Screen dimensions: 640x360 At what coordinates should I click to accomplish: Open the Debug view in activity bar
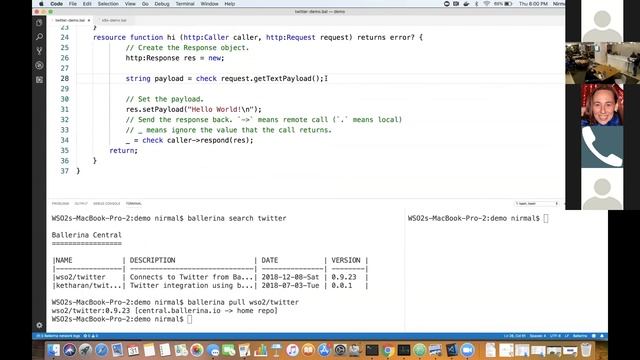(39, 65)
